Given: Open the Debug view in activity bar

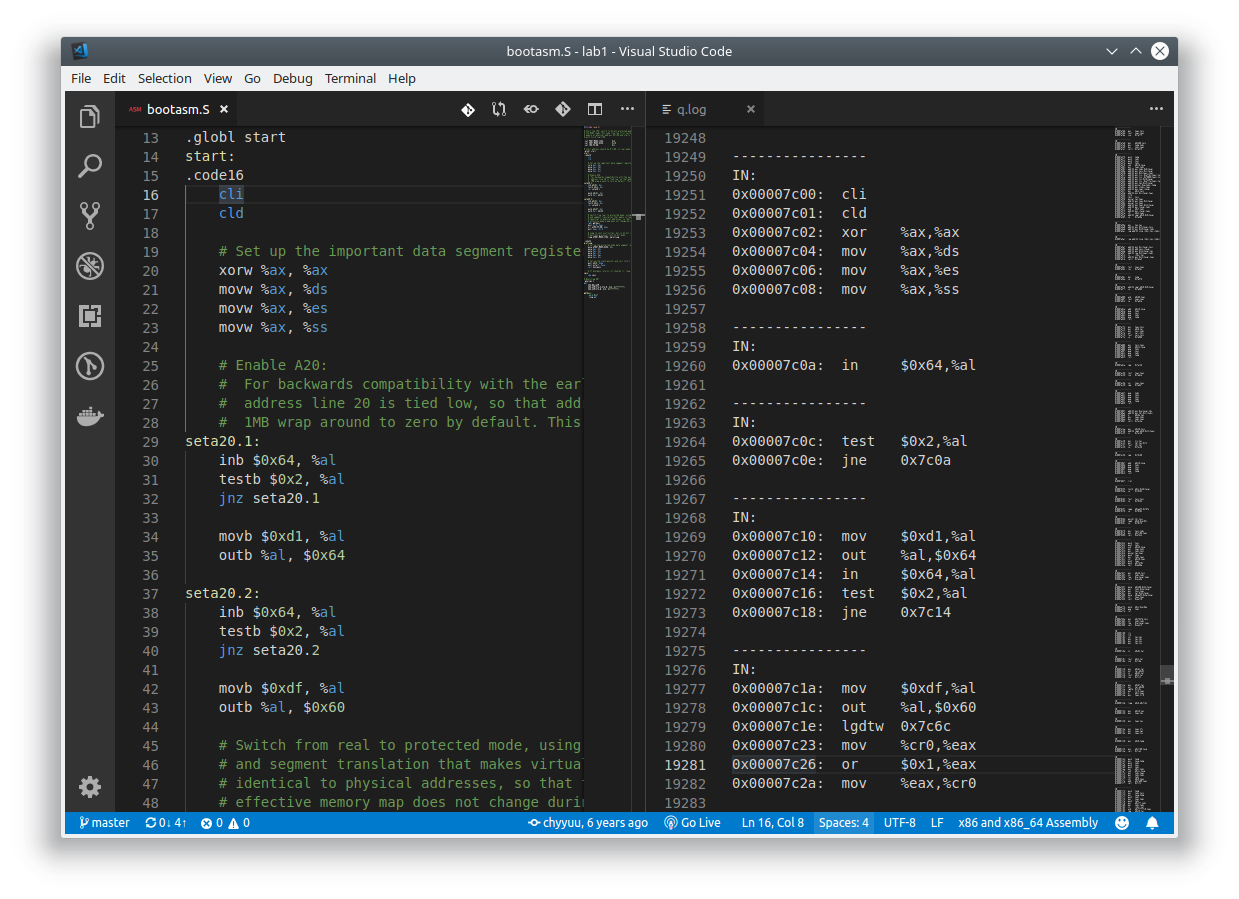Looking at the screenshot, I should (90, 266).
